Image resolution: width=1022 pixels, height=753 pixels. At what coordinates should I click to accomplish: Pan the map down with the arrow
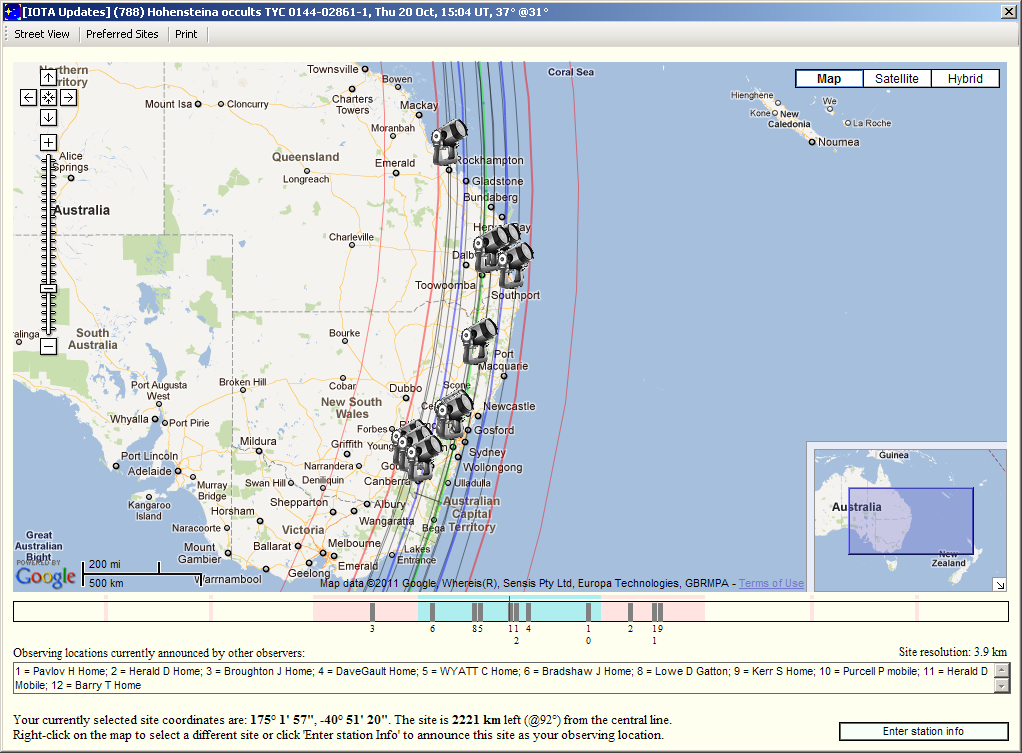(48, 117)
